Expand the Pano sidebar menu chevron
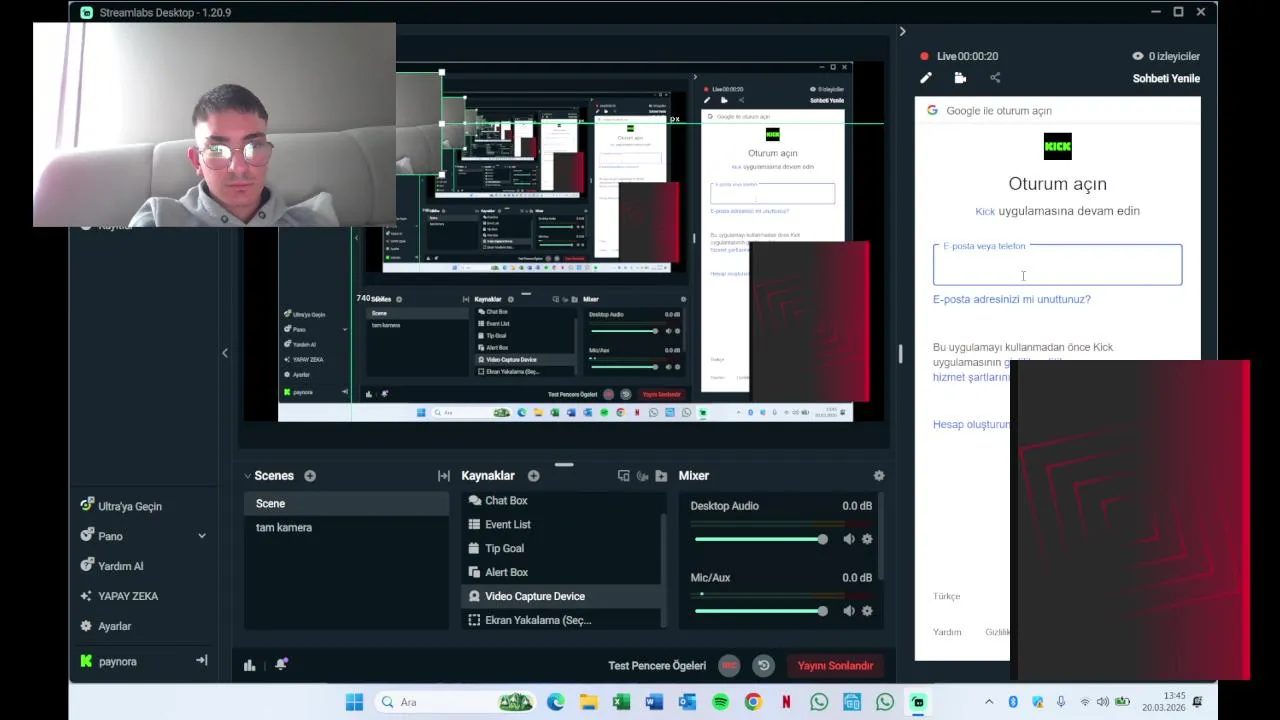 point(202,536)
